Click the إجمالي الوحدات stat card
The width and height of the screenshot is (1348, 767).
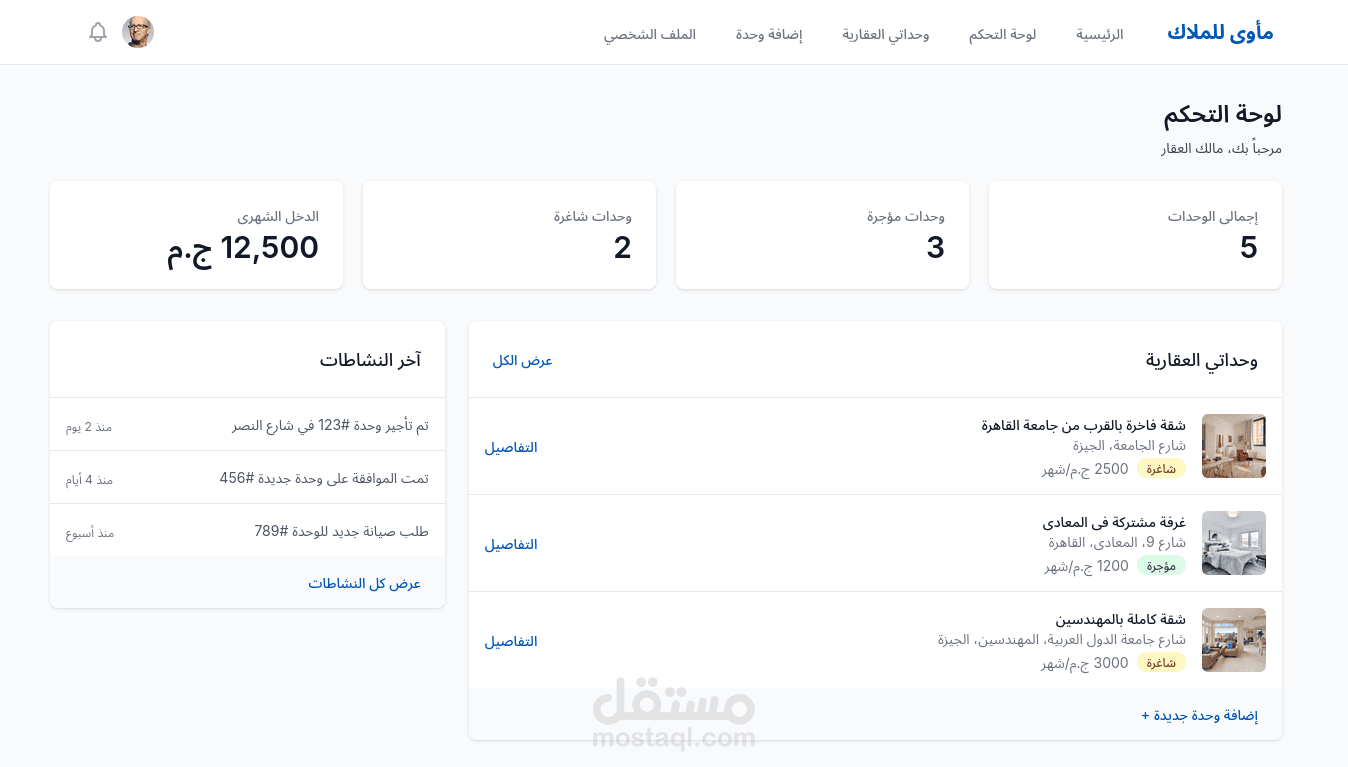[1135, 235]
